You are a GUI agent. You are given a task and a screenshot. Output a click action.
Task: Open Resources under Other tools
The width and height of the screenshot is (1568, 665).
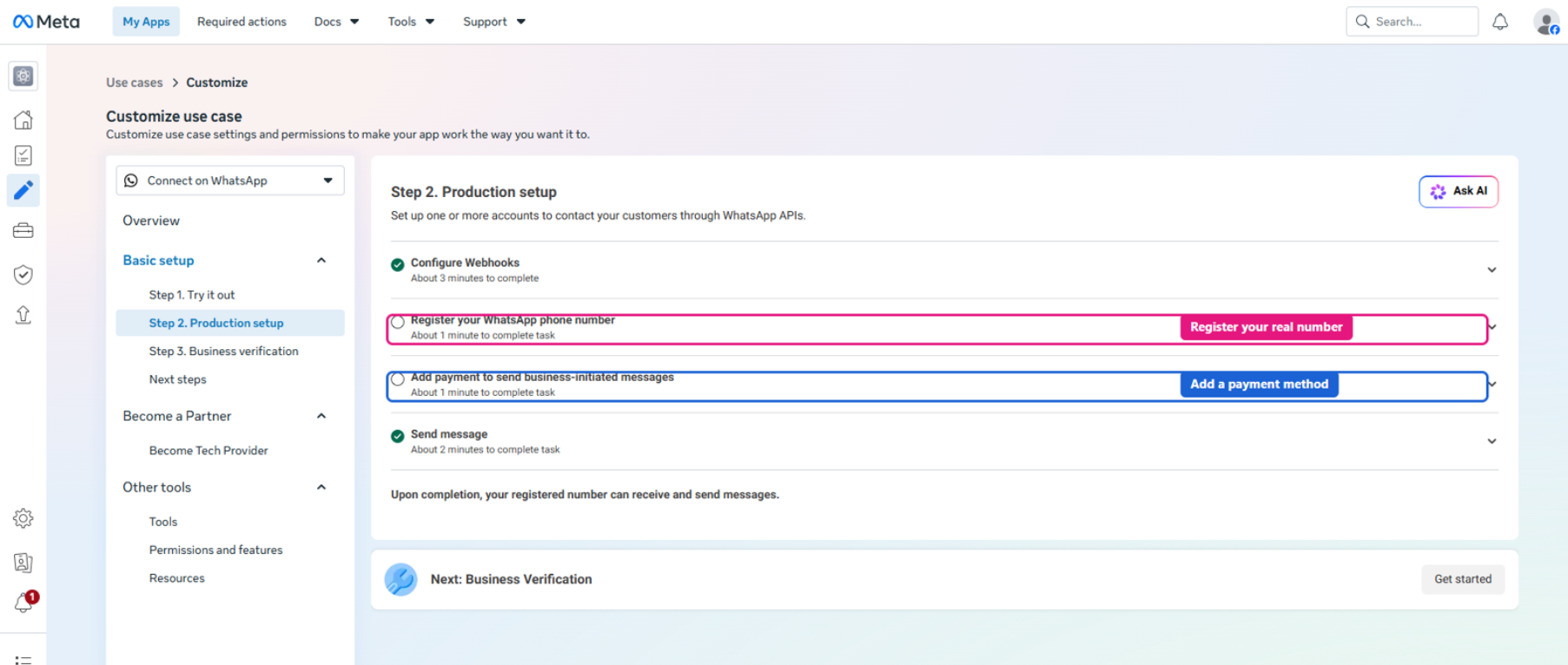tap(176, 578)
